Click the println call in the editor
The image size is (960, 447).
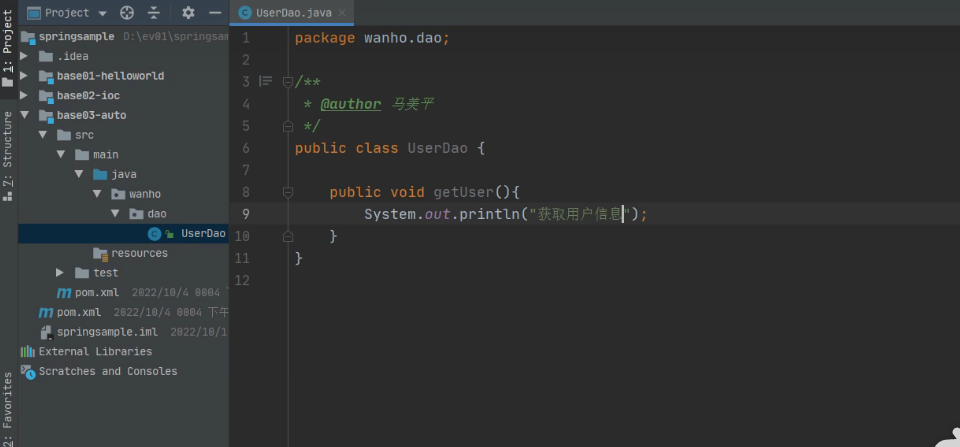pos(487,214)
